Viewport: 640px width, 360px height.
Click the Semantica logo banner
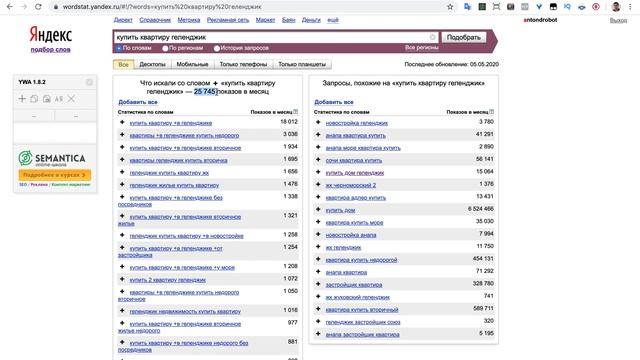point(52,158)
